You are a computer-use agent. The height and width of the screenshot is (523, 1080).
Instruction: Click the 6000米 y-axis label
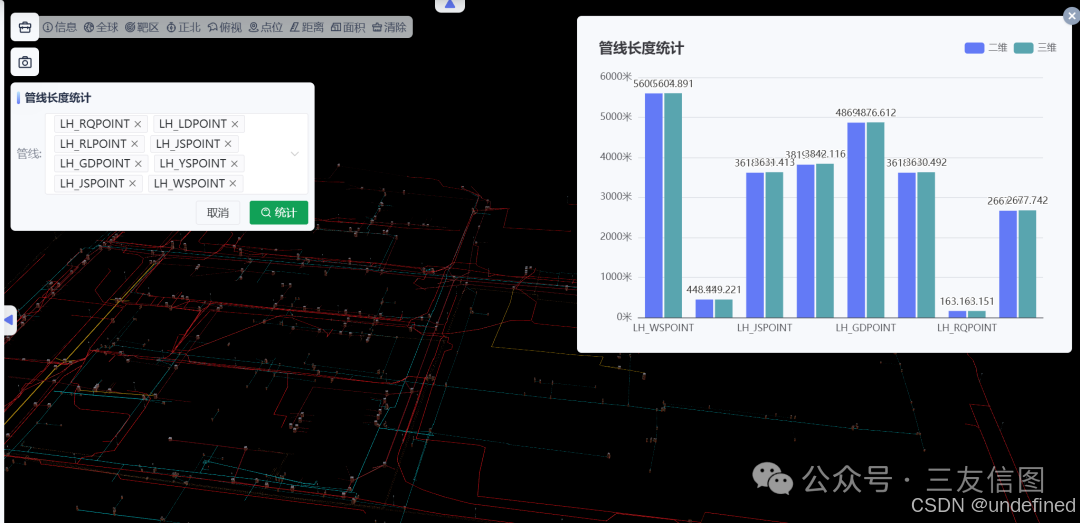616,76
